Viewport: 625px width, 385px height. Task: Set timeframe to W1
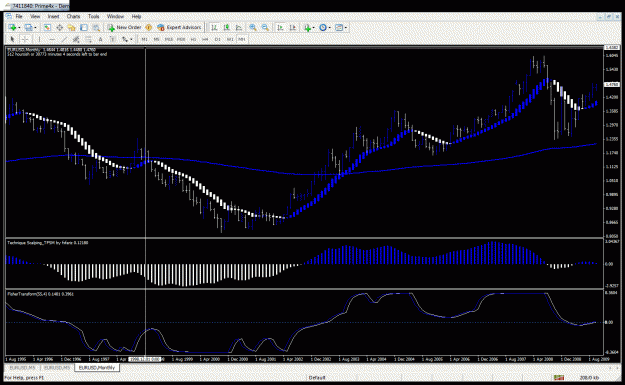pos(230,39)
